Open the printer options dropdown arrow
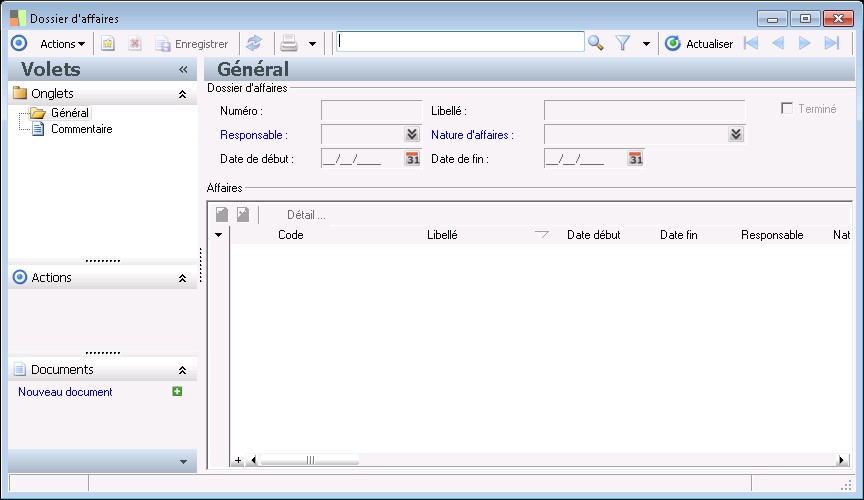This screenshot has width=864, height=500. tap(312, 44)
